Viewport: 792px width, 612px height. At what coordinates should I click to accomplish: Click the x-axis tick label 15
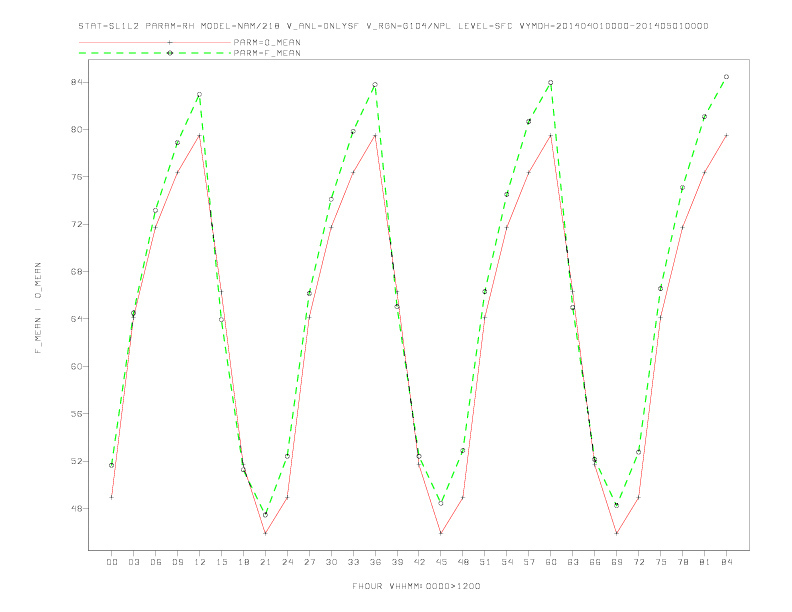[x=221, y=562]
